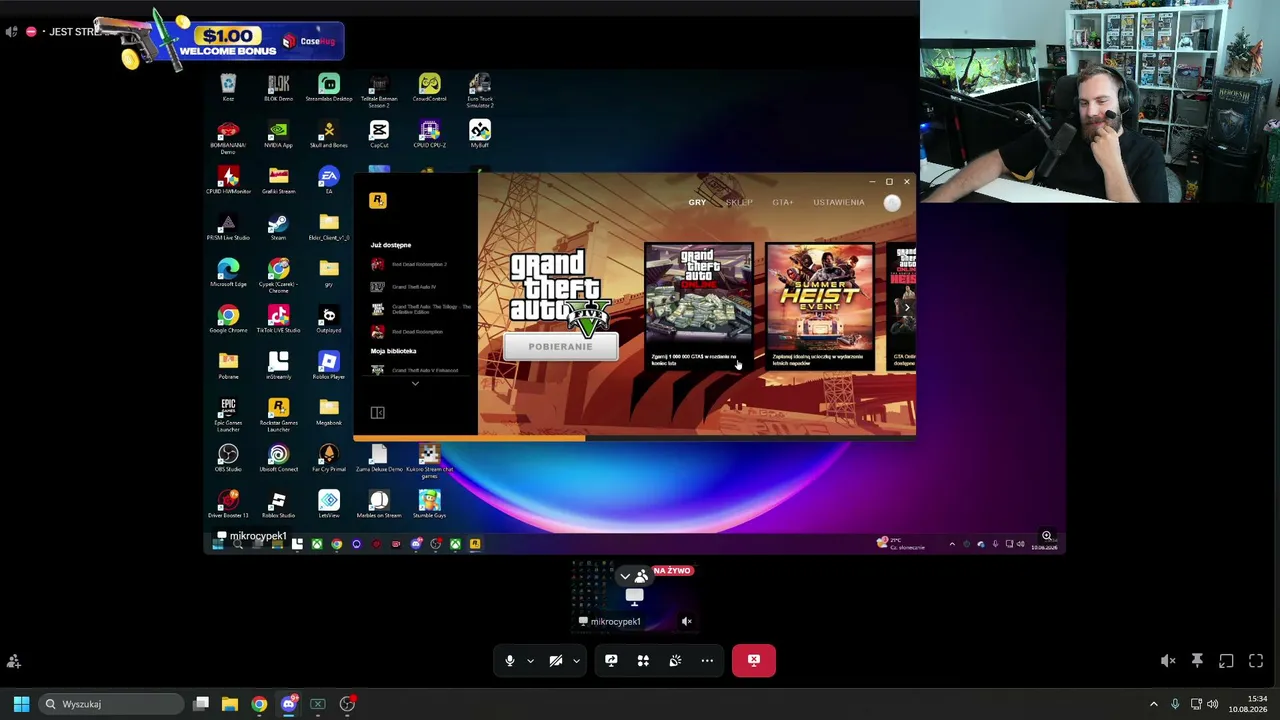Open the activities apps icon in call controls
1280x720 pixels.
643,660
